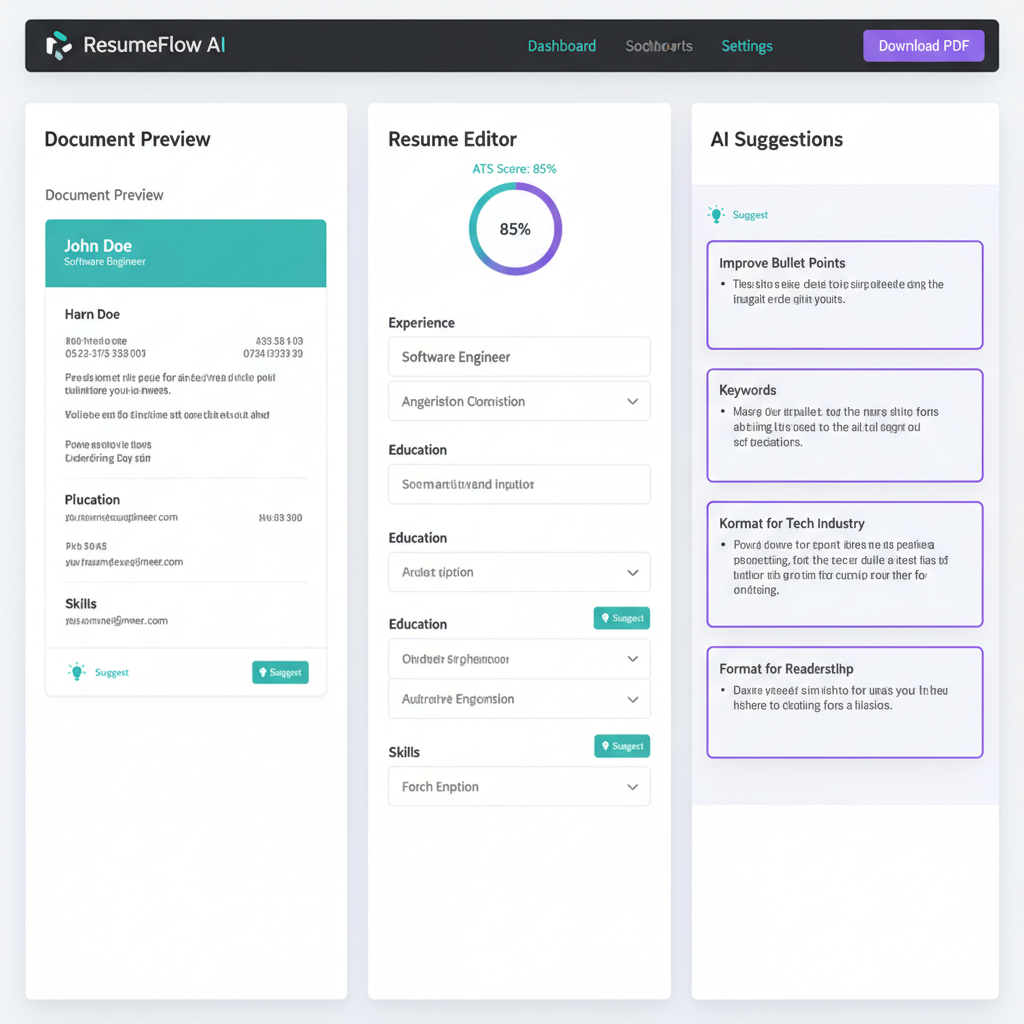Click the ResumeFlow AI logo icon
Image resolution: width=1024 pixels, height=1024 pixels.
click(x=59, y=45)
